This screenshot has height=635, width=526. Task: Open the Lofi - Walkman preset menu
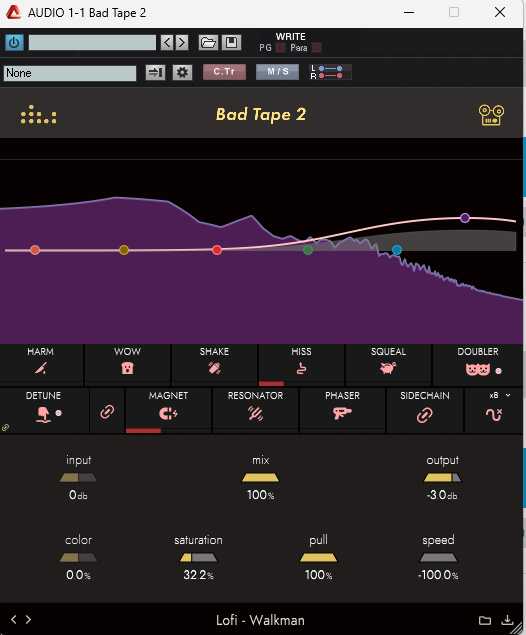coord(260,620)
